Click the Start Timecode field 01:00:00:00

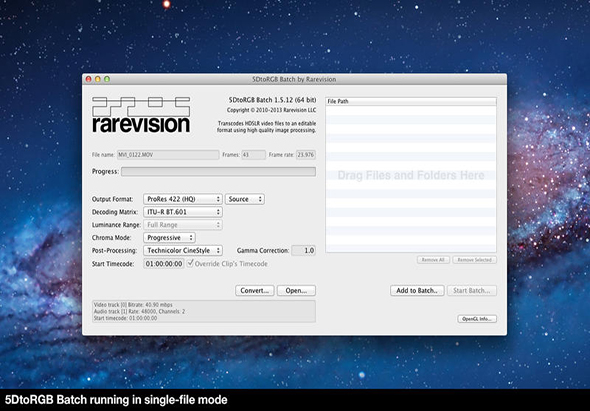(x=164, y=263)
